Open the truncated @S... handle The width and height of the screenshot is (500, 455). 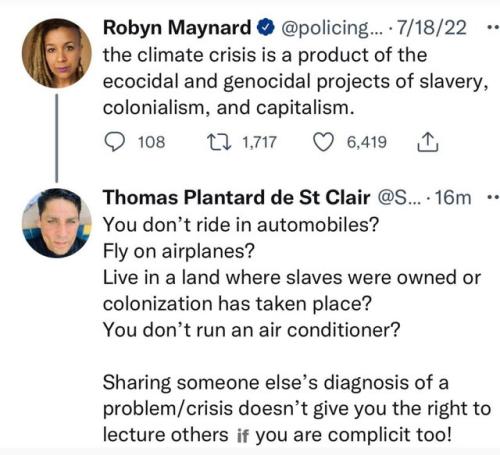pos(399,197)
